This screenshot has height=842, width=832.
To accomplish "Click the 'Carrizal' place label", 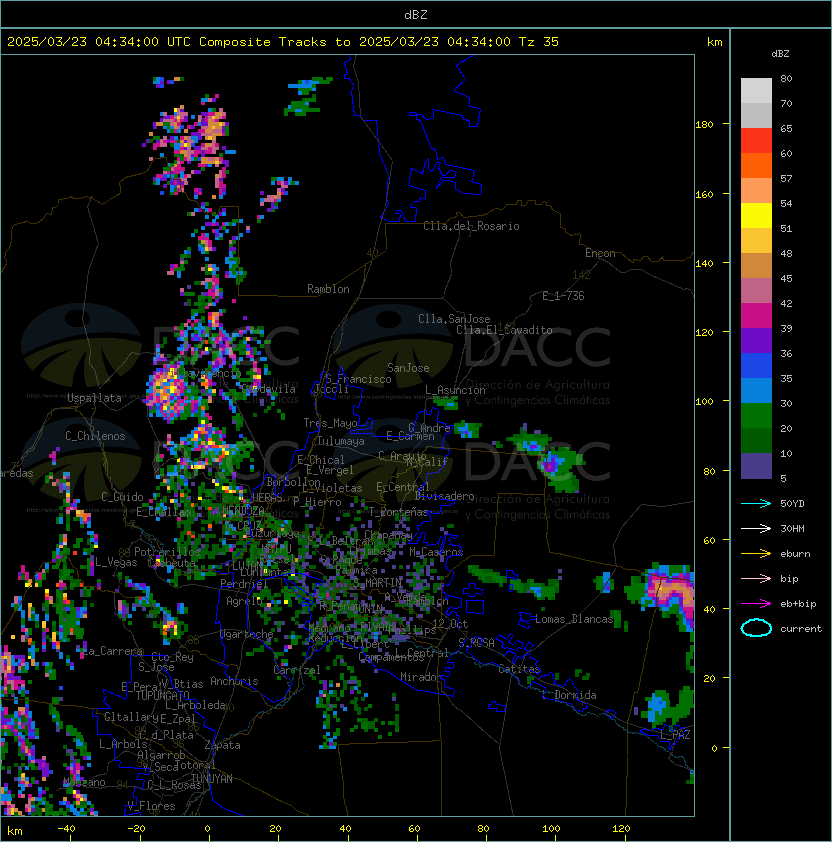I will 296,670.
